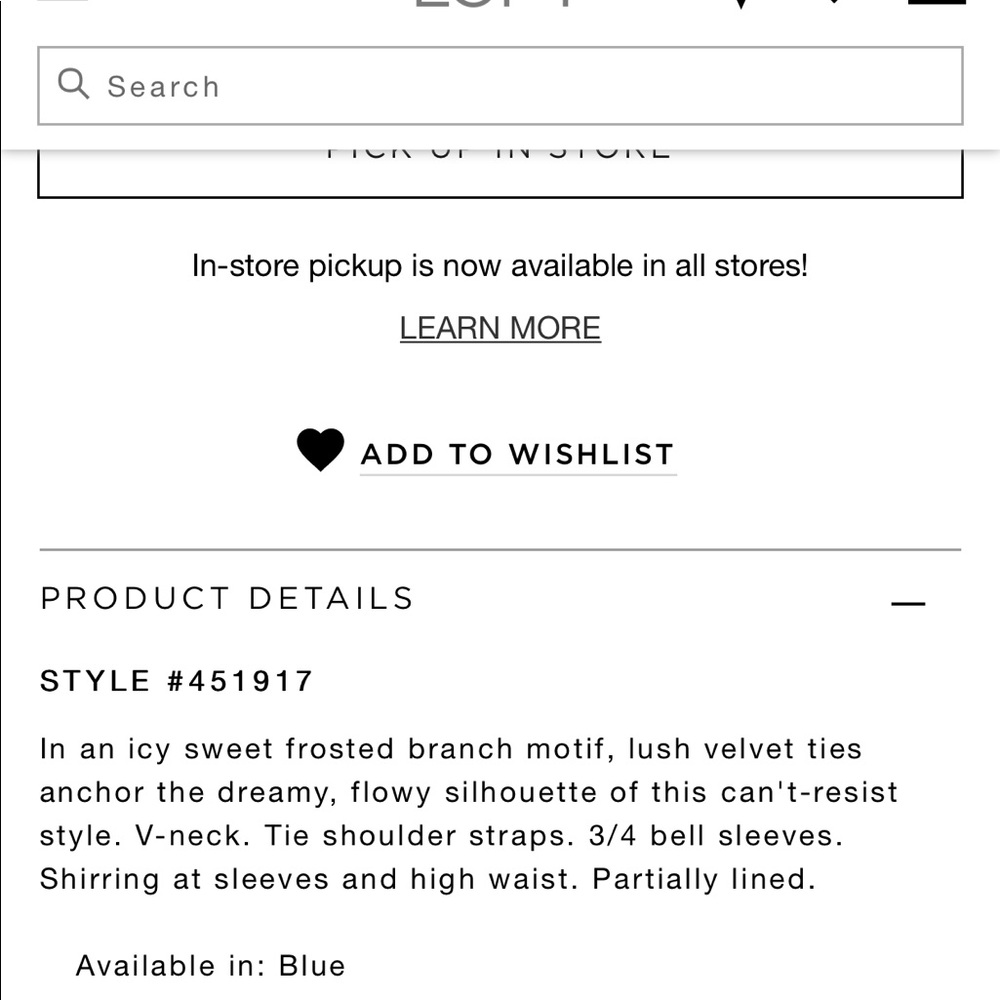Click the Search placeholder text
The height and width of the screenshot is (1000, 1000).
point(163,87)
